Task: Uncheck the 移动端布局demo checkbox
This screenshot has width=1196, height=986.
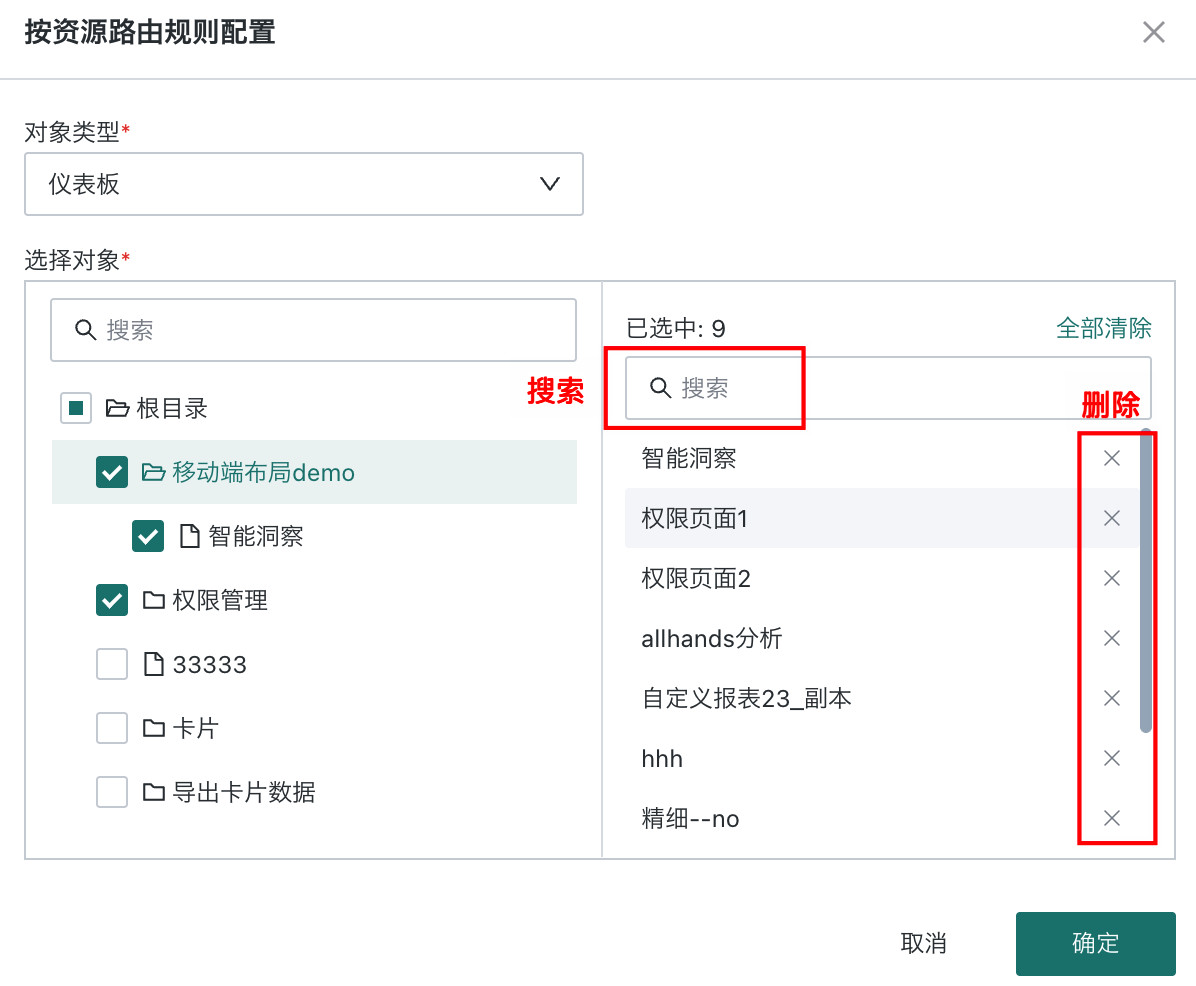Action: pos(112,472)
